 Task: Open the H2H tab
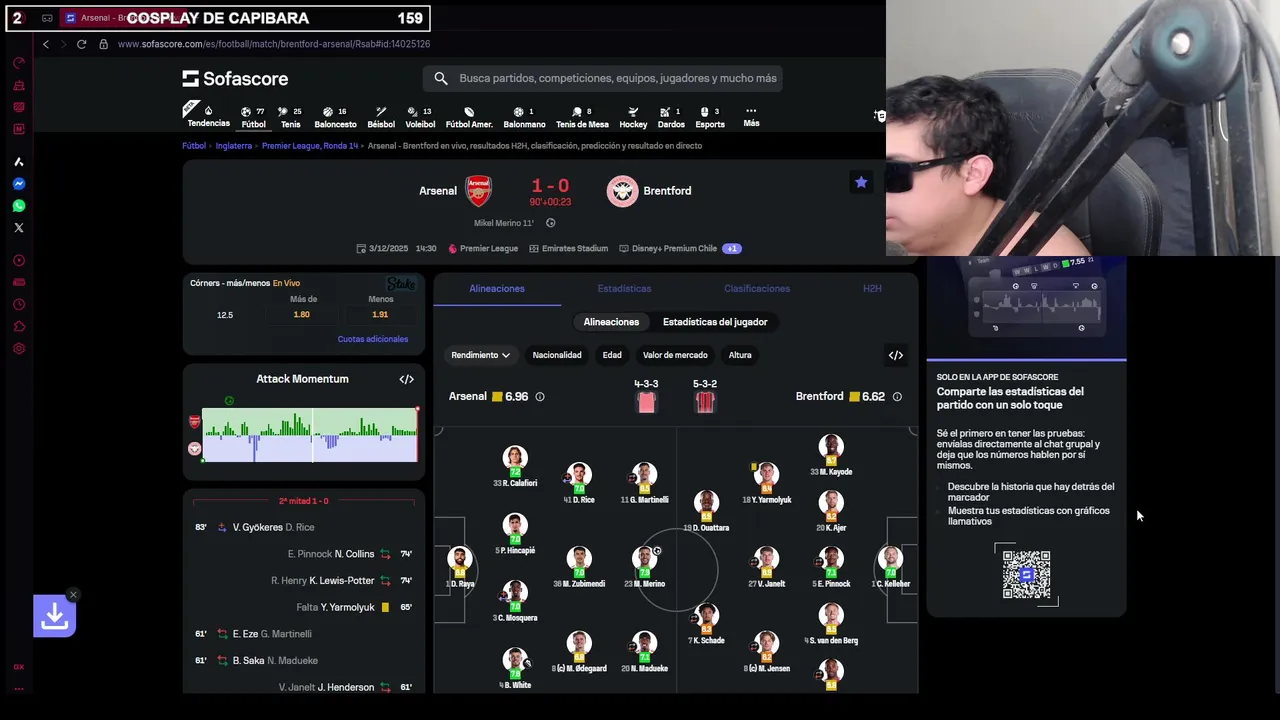point(872,288)
